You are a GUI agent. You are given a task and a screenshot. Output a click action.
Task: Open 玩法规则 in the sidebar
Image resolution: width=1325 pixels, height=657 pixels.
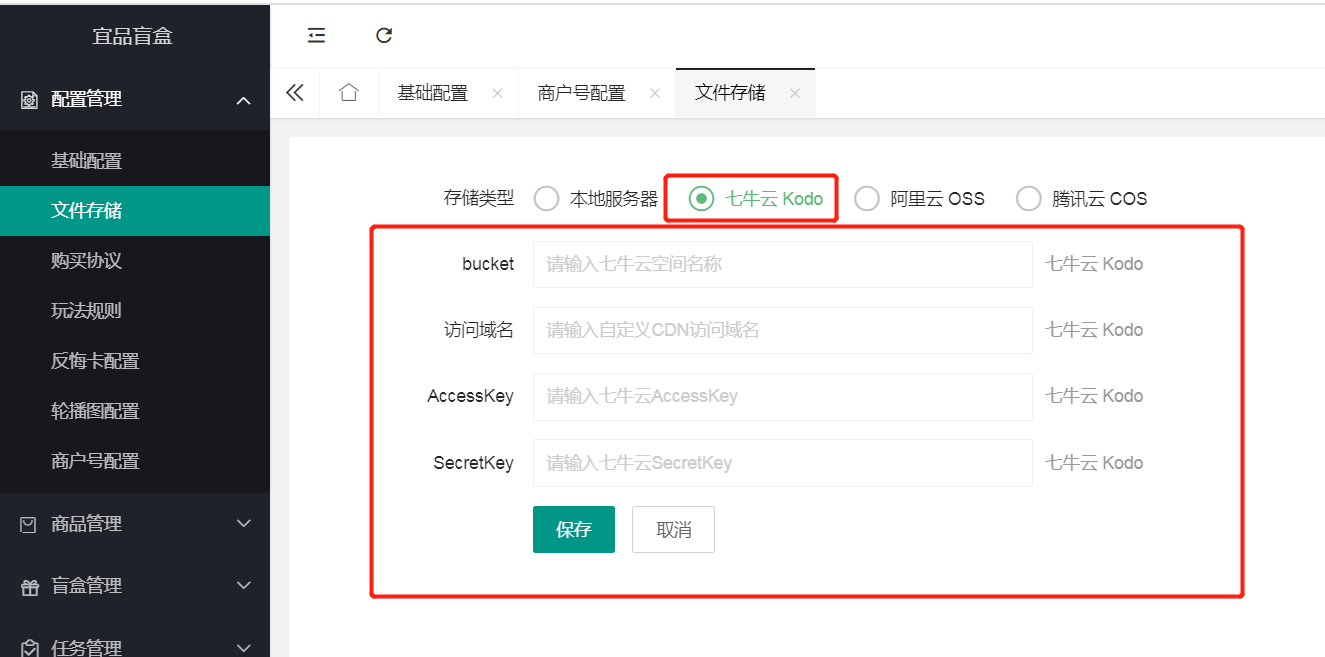[135, 311]
